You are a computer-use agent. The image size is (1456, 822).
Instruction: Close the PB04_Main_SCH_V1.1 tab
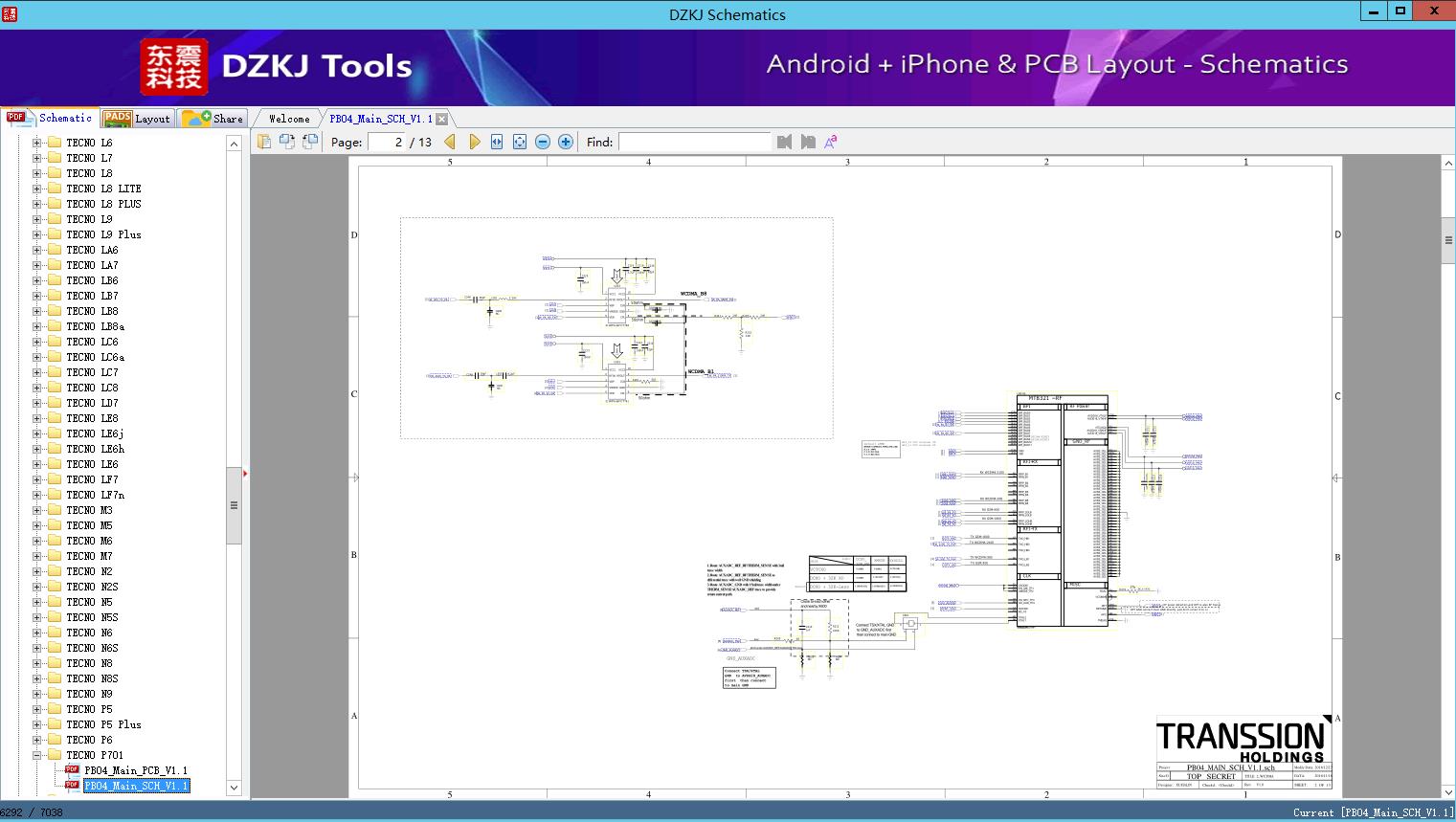coord(441,119)
